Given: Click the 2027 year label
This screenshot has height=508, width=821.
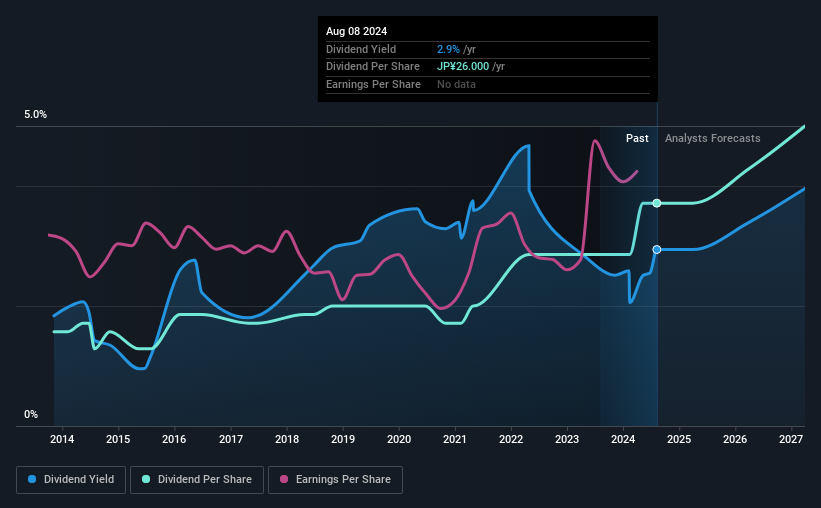Looking at the screenshot, I should pos(791,439).
